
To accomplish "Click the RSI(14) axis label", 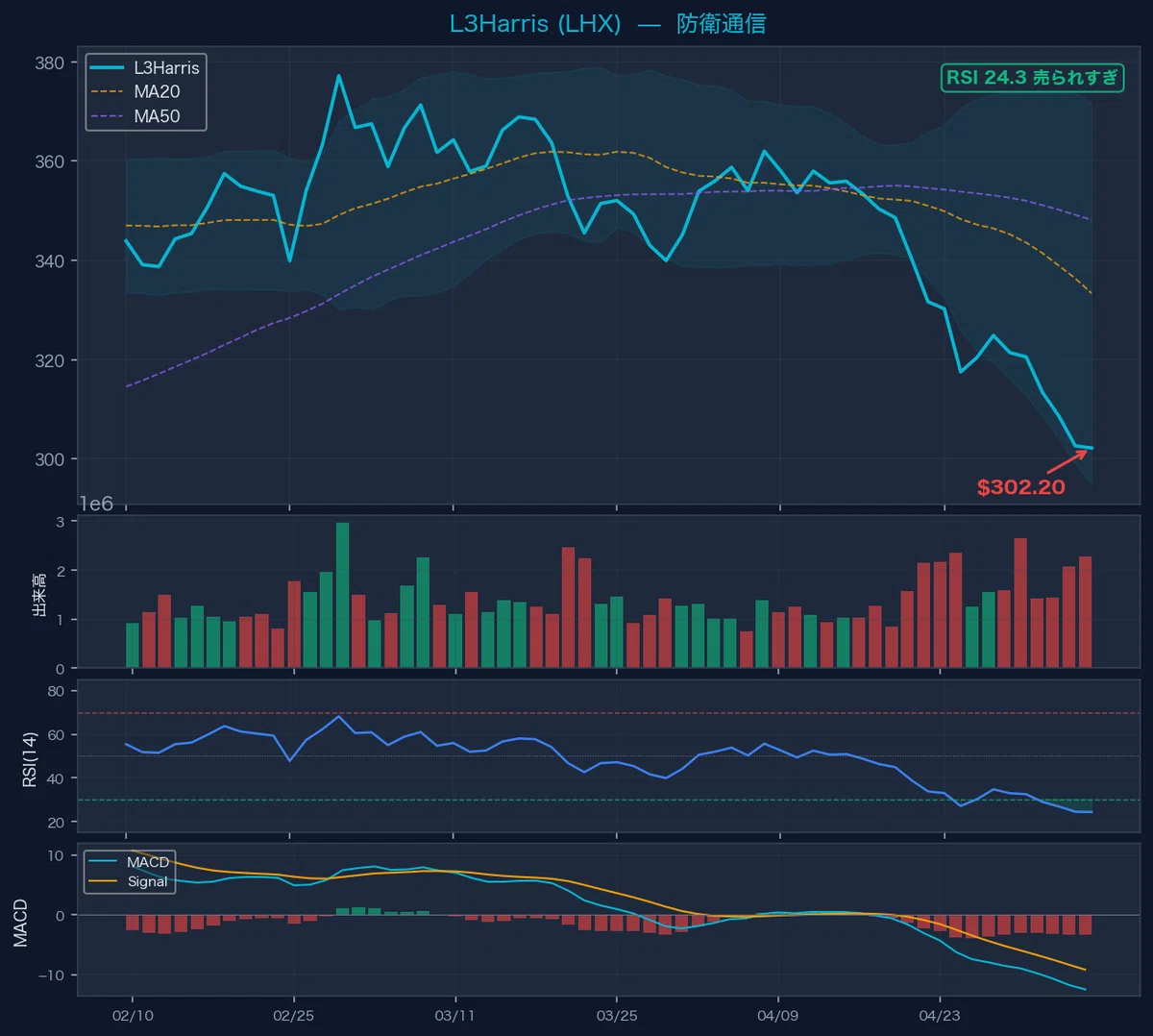I will (x=30, y=758).
